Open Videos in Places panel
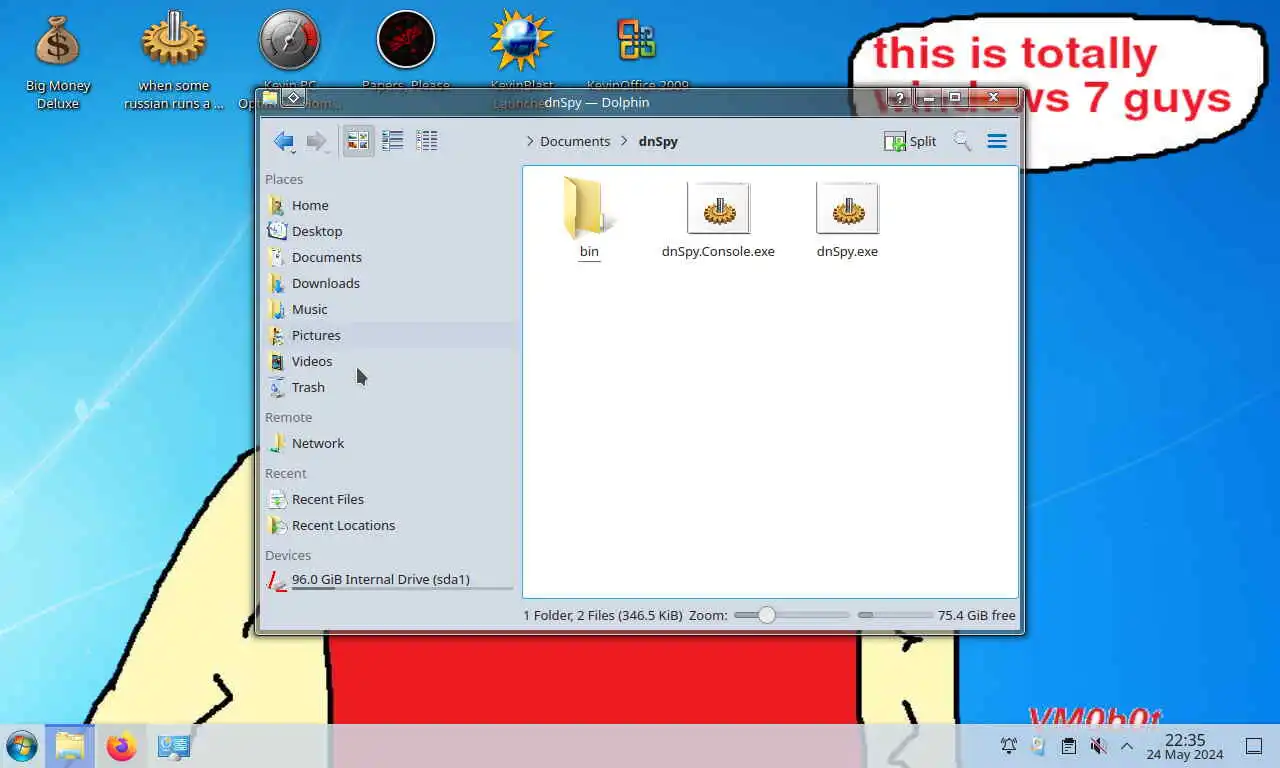This screenshot has width=1280, height=768. 388,361
